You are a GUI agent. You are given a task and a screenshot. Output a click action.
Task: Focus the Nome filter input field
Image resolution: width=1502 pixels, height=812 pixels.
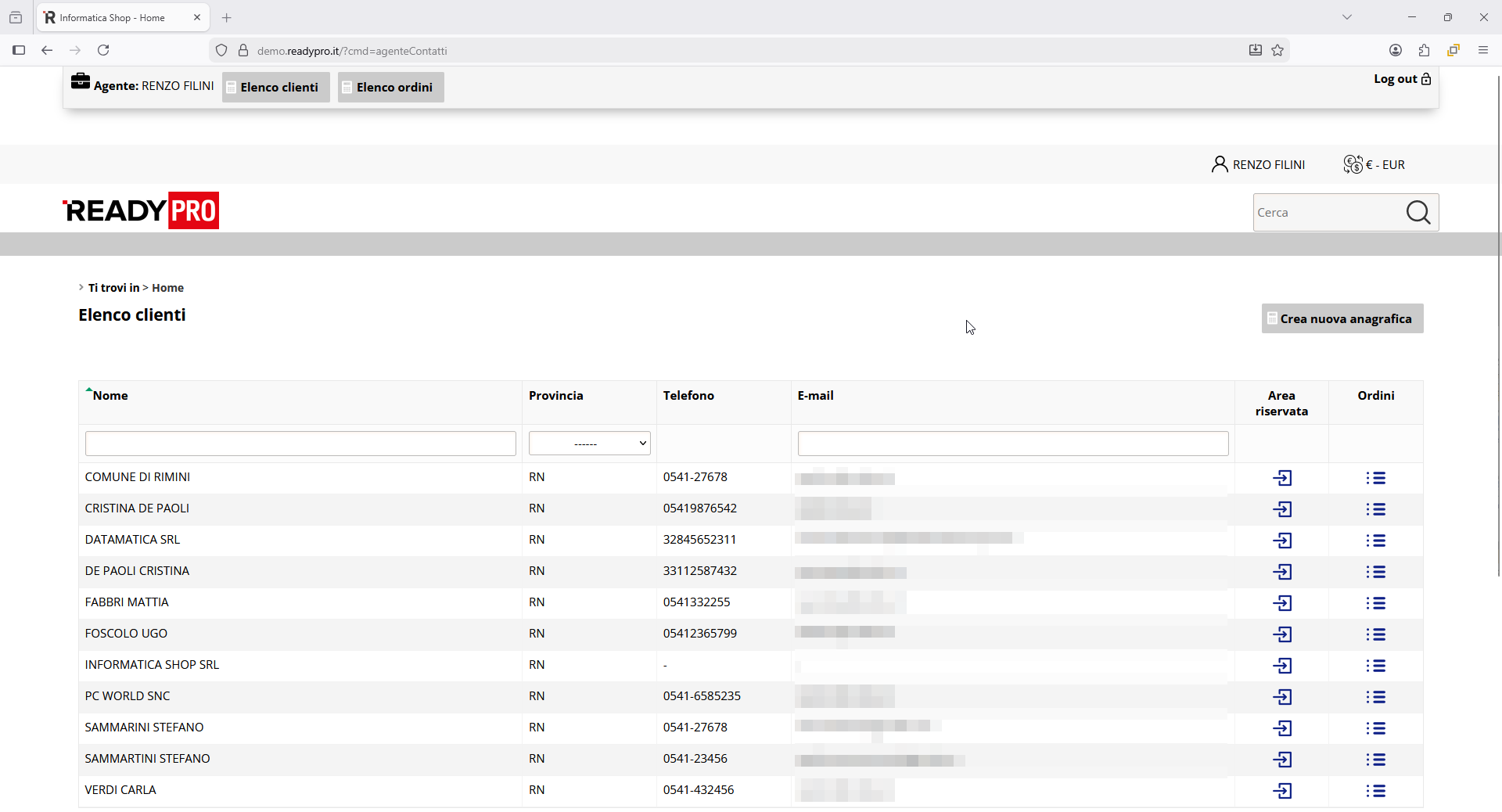(x=300, y=444)
